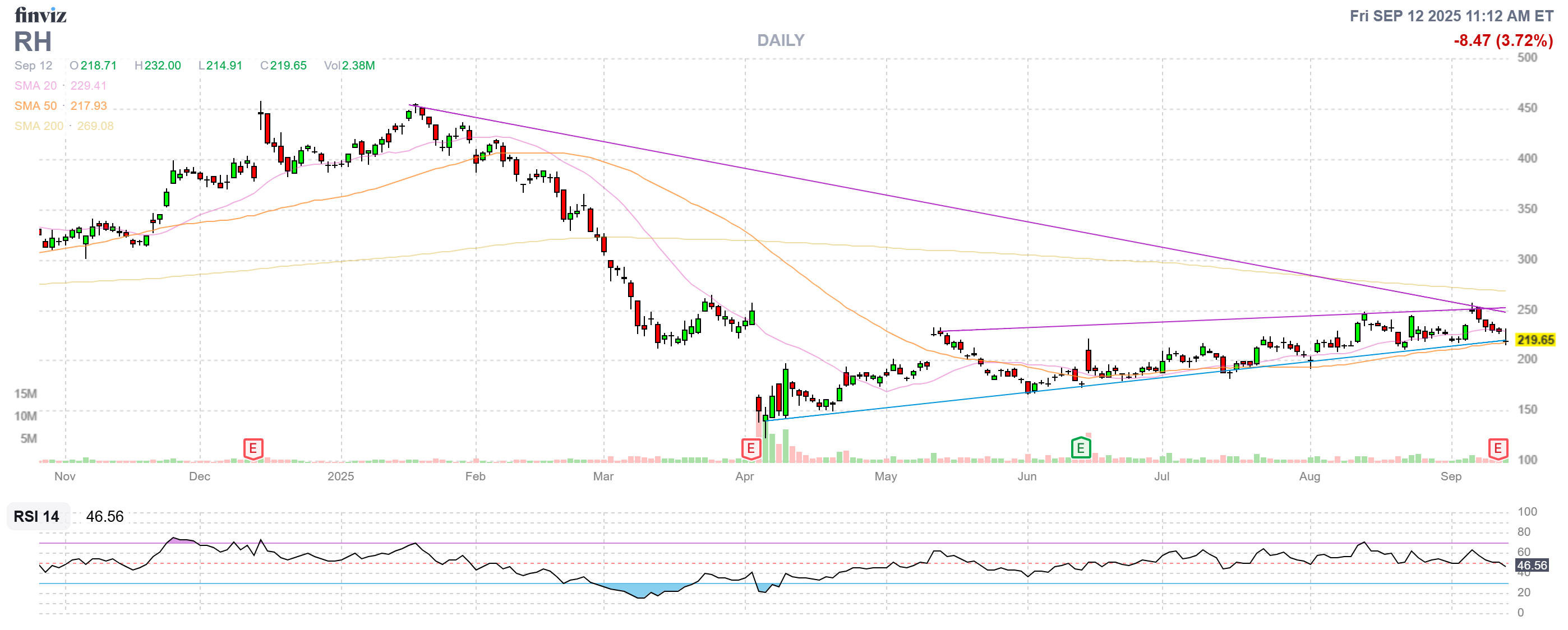Viewport: 1568px width, 630px height.
Task: Click the 46.56 RSI value tag on axis
Action: point(1532,566)
